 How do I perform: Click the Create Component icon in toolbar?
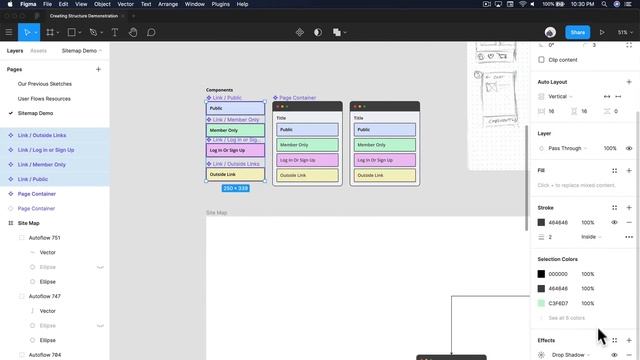(x=300, y=32)
